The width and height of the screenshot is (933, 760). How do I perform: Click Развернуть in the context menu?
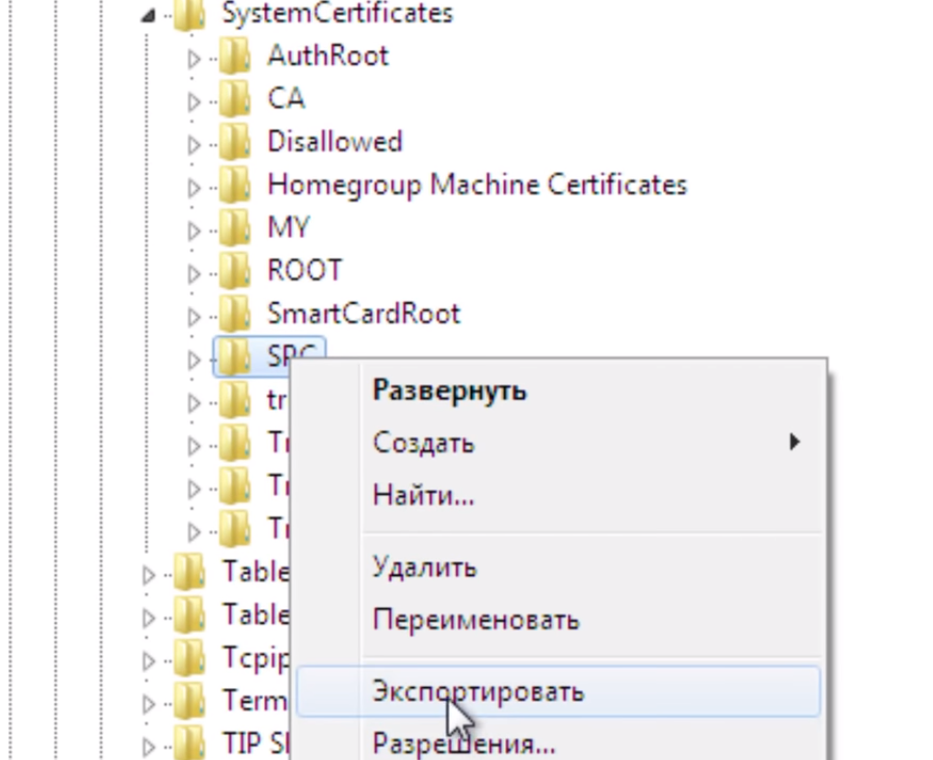[449, 390]
